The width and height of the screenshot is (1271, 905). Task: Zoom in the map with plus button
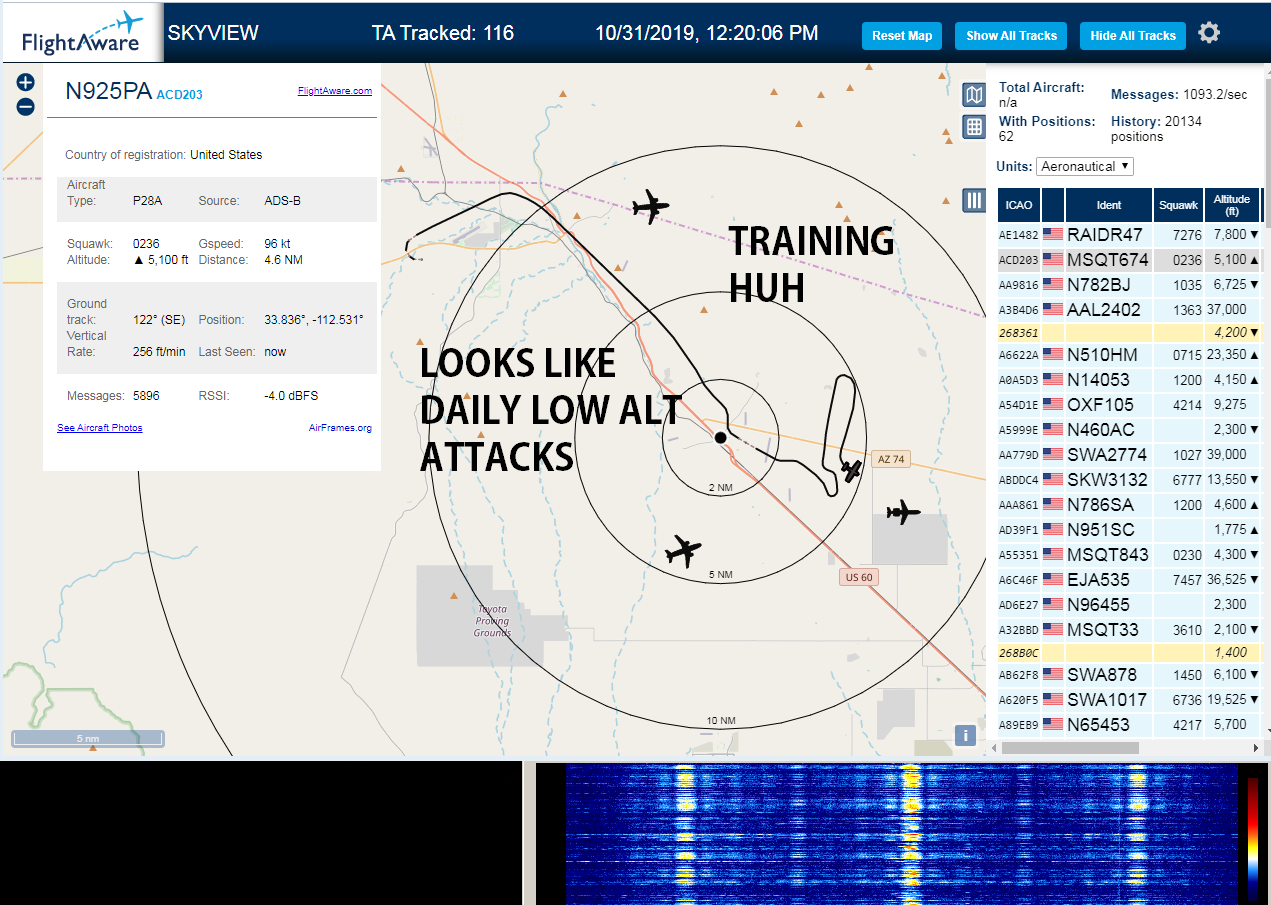coord(26,82)
